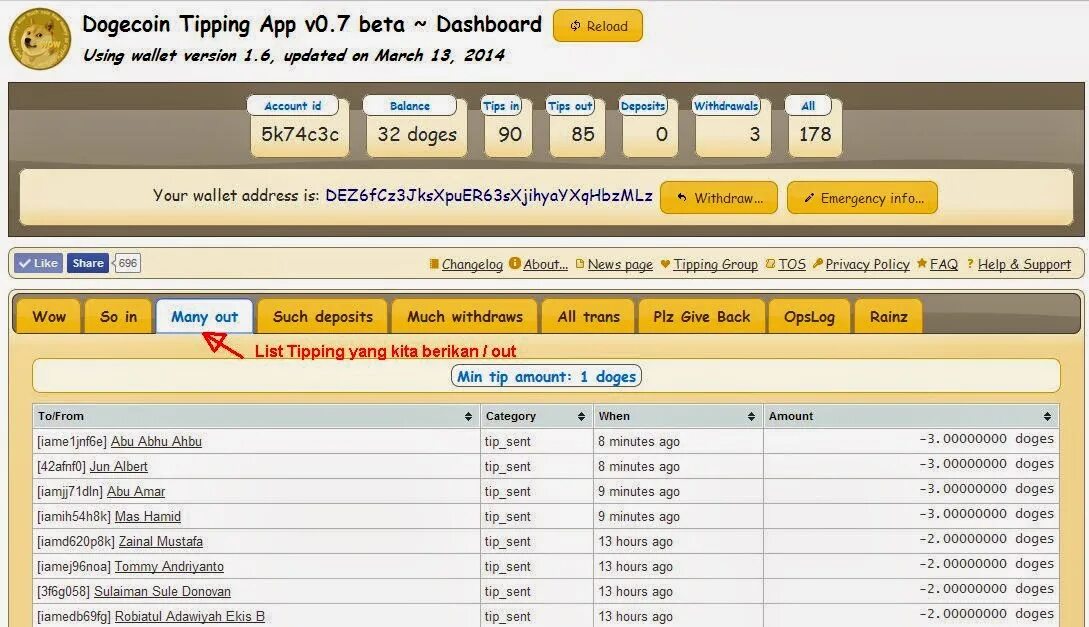The width and height of the screenshot is (1089, 627).
Task: Click the book icon beside Changelog
Action: click(434, 264)
